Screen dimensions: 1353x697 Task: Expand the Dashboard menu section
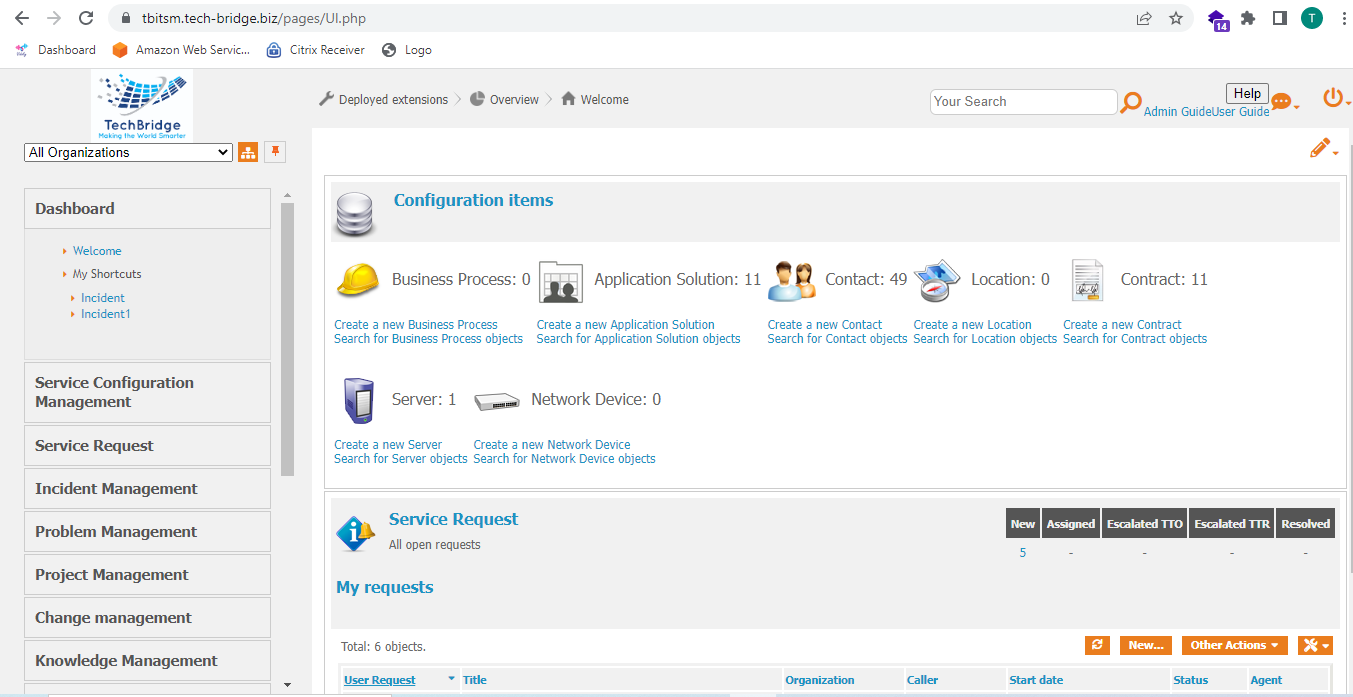point(147,208)
